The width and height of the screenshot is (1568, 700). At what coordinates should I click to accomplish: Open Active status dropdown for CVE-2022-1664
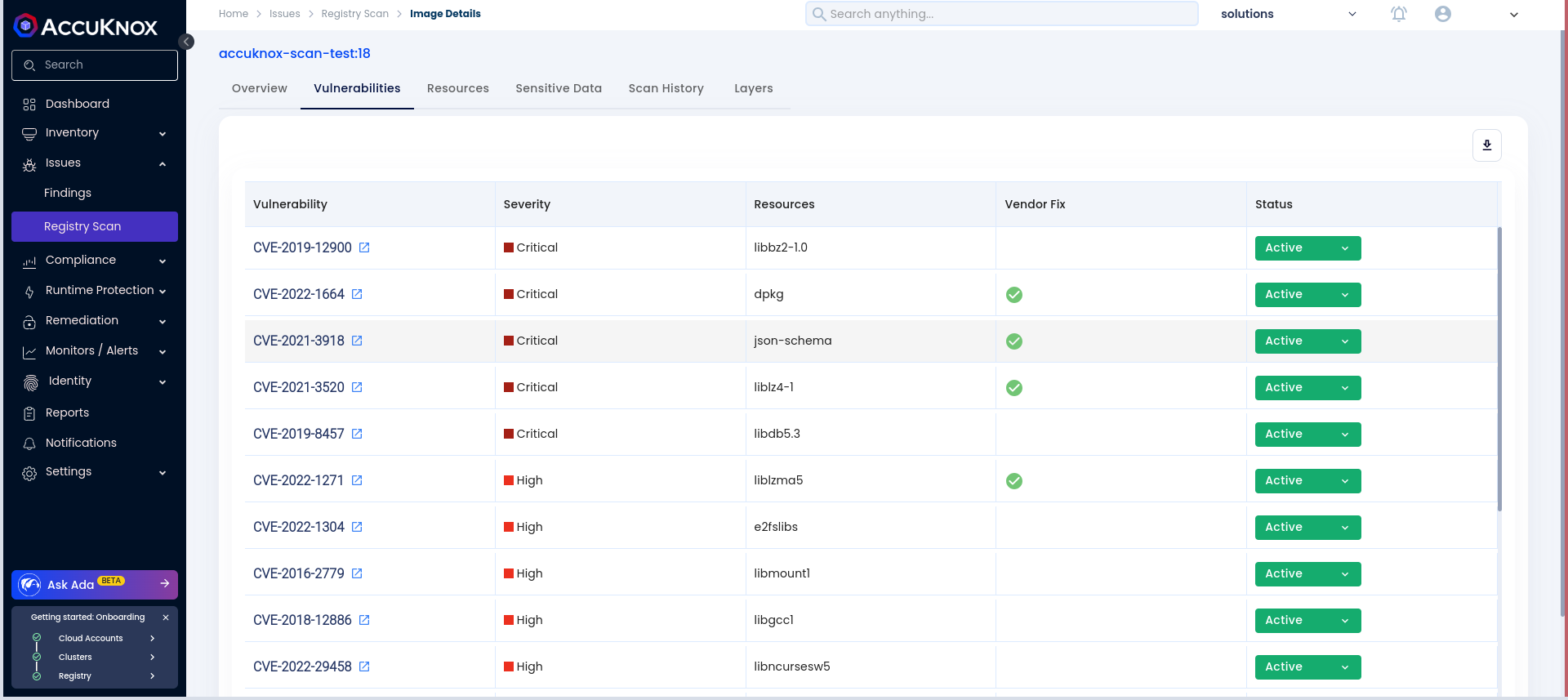point(1307,295)
